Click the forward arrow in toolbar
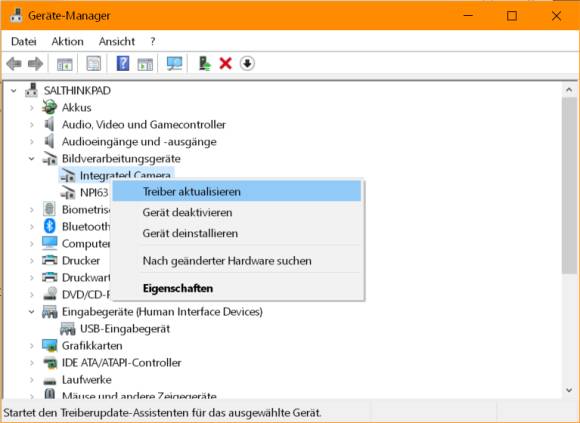 pyautogui.click(x=36, y=64)
